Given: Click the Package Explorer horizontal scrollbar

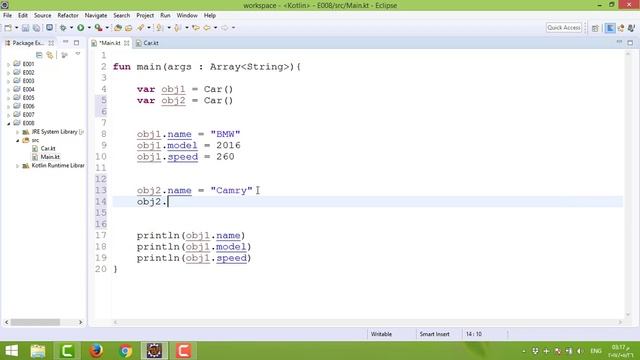Looking at the screenshot, I should point(35,322).
